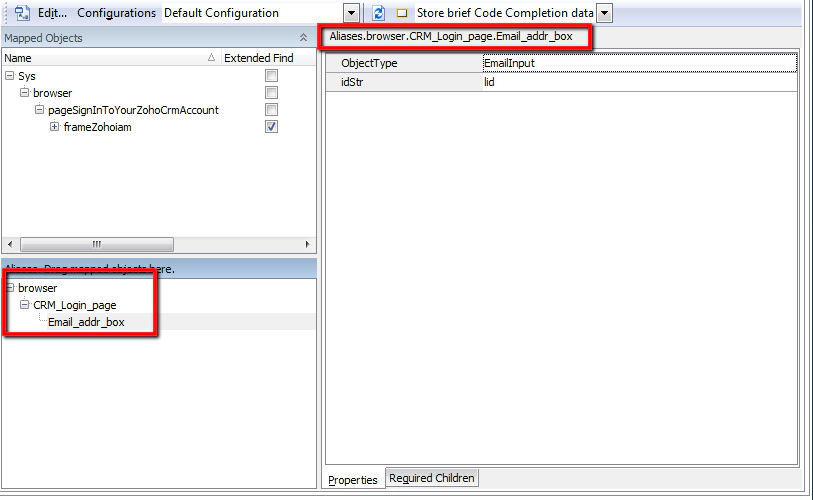Click the yellow Store Code Completion icon
The image size is (813, 500).
(402, 13)
